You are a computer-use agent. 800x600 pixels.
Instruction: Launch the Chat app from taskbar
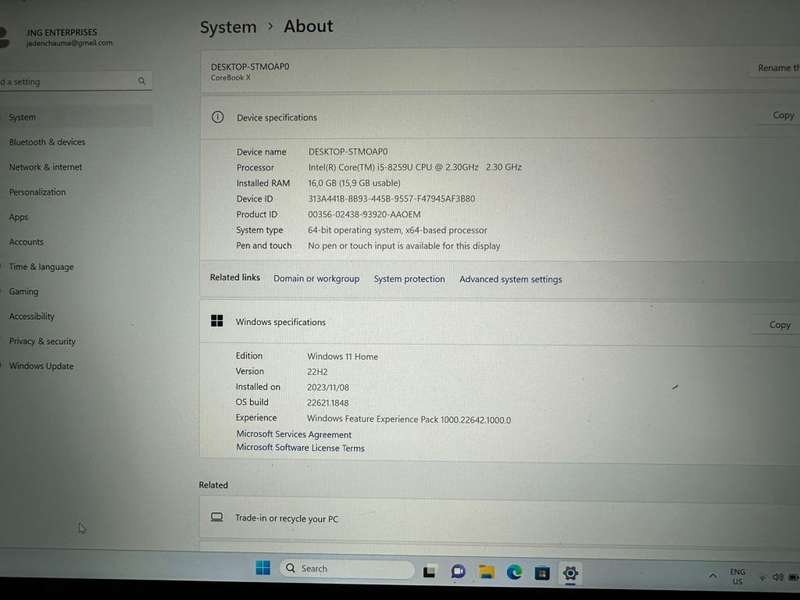pos(458,572)
